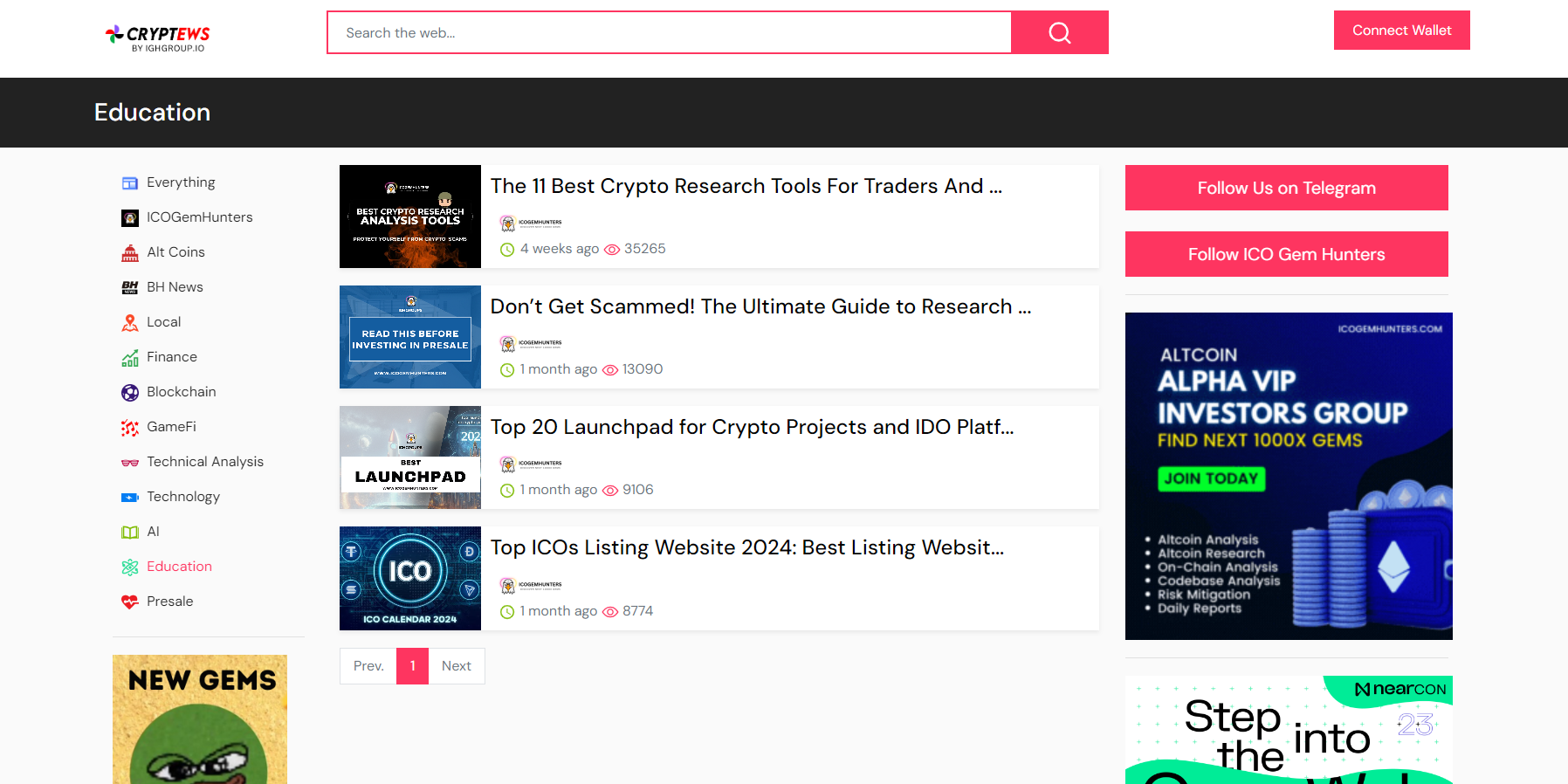
Task: Click the views eye icon beside 8774
Action: [610, 612]
